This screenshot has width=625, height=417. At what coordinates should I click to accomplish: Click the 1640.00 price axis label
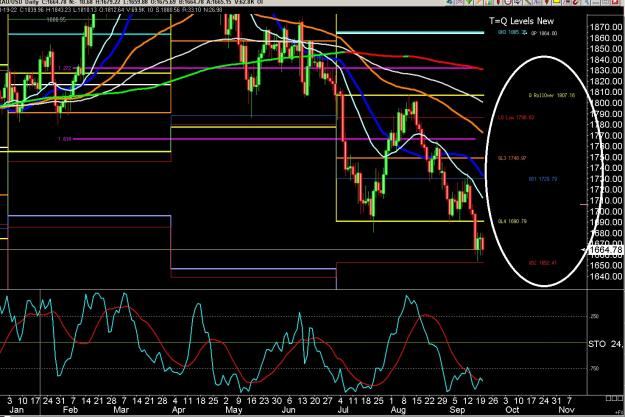pos(605,276)
